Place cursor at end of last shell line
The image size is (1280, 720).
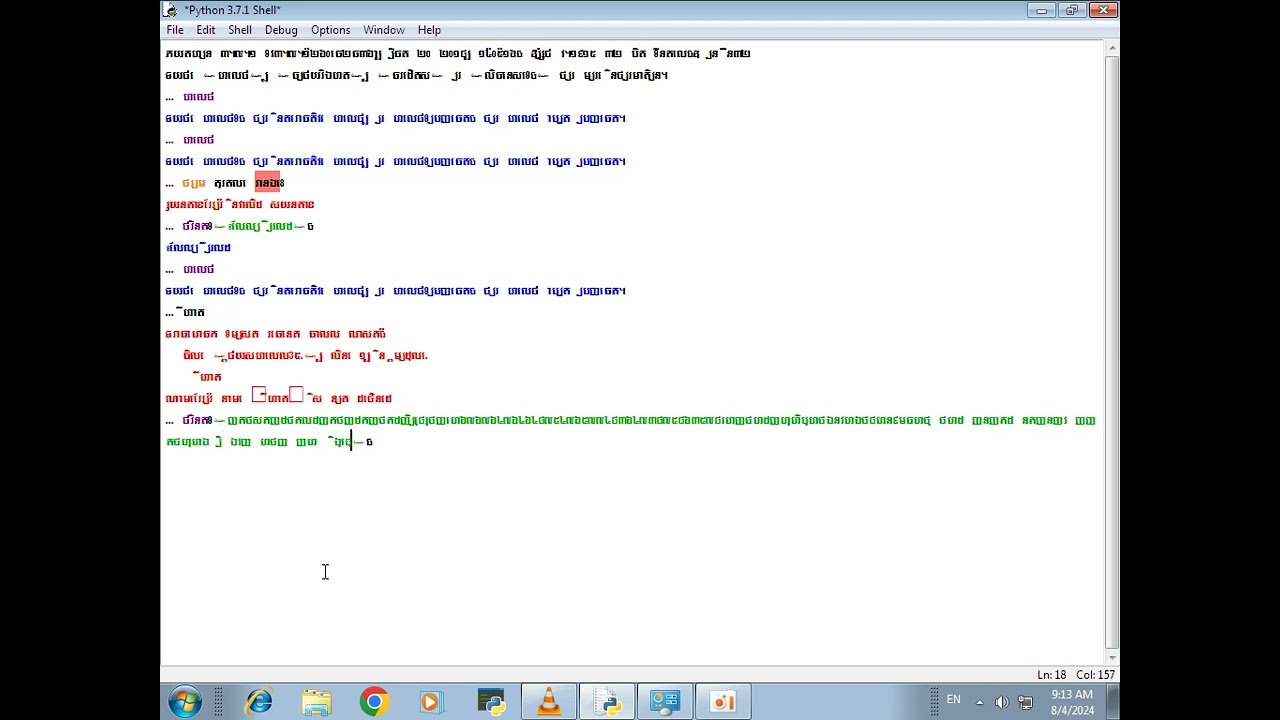click(374, 442)
